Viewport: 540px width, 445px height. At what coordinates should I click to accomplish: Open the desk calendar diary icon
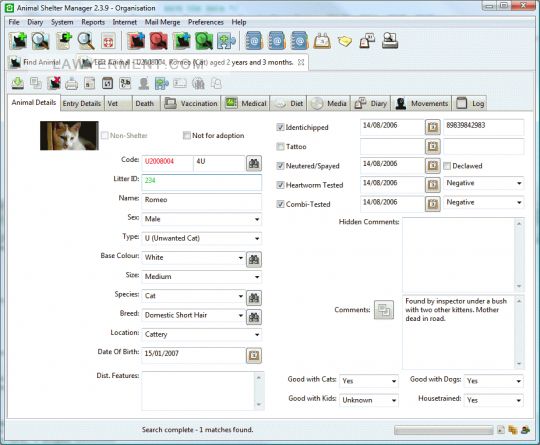pos(322,41)
